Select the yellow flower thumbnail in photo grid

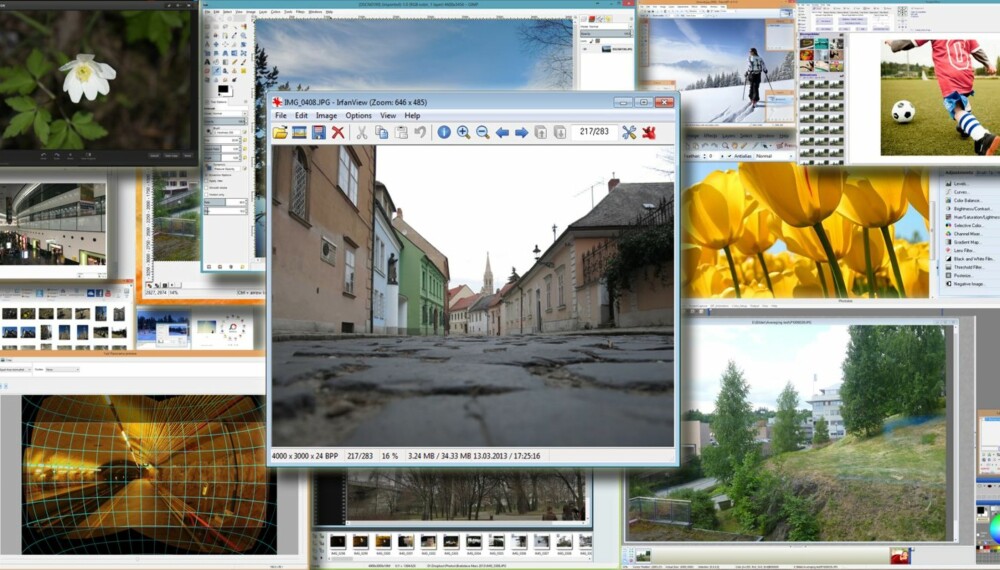pyautogui.click(x=27, y=313)
